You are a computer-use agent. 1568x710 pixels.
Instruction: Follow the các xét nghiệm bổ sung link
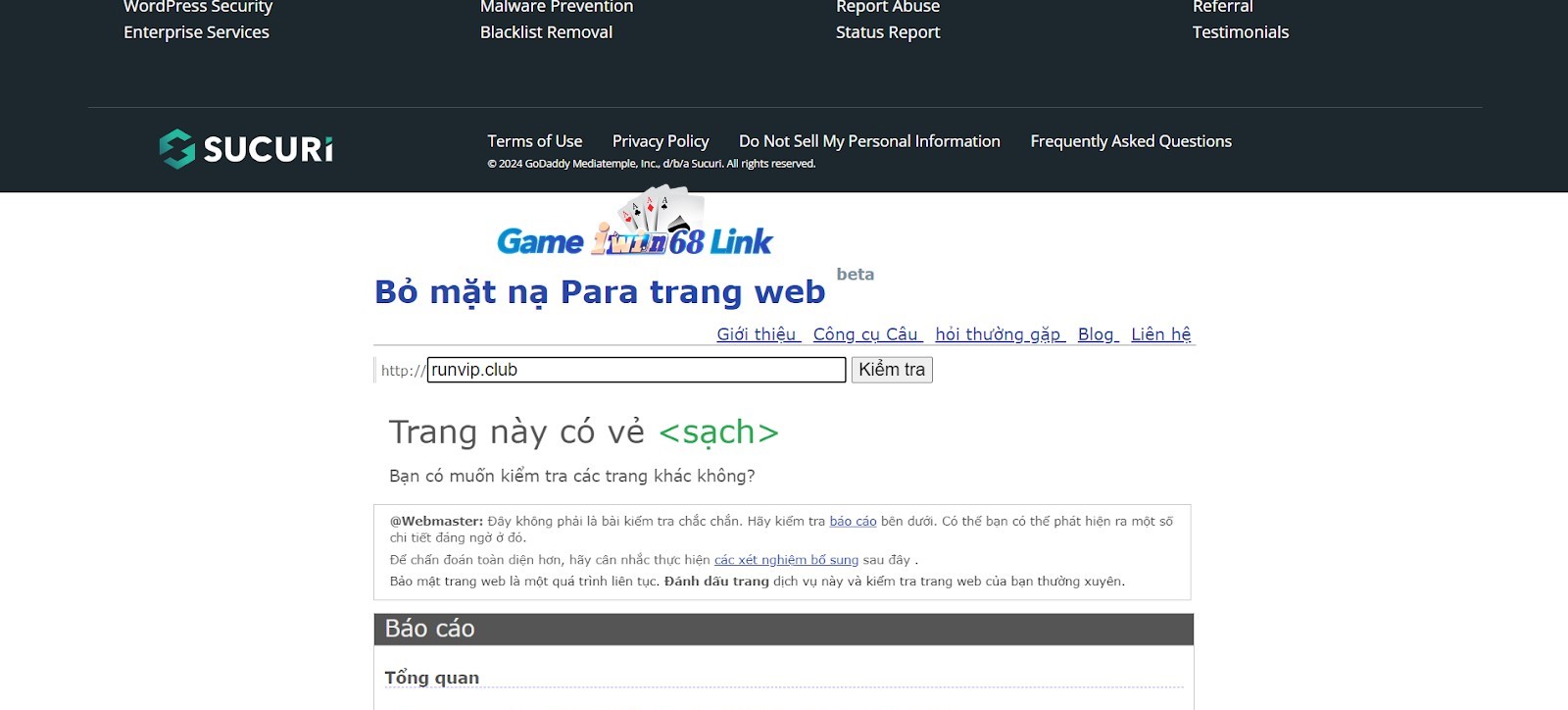(x=786, y=560)
